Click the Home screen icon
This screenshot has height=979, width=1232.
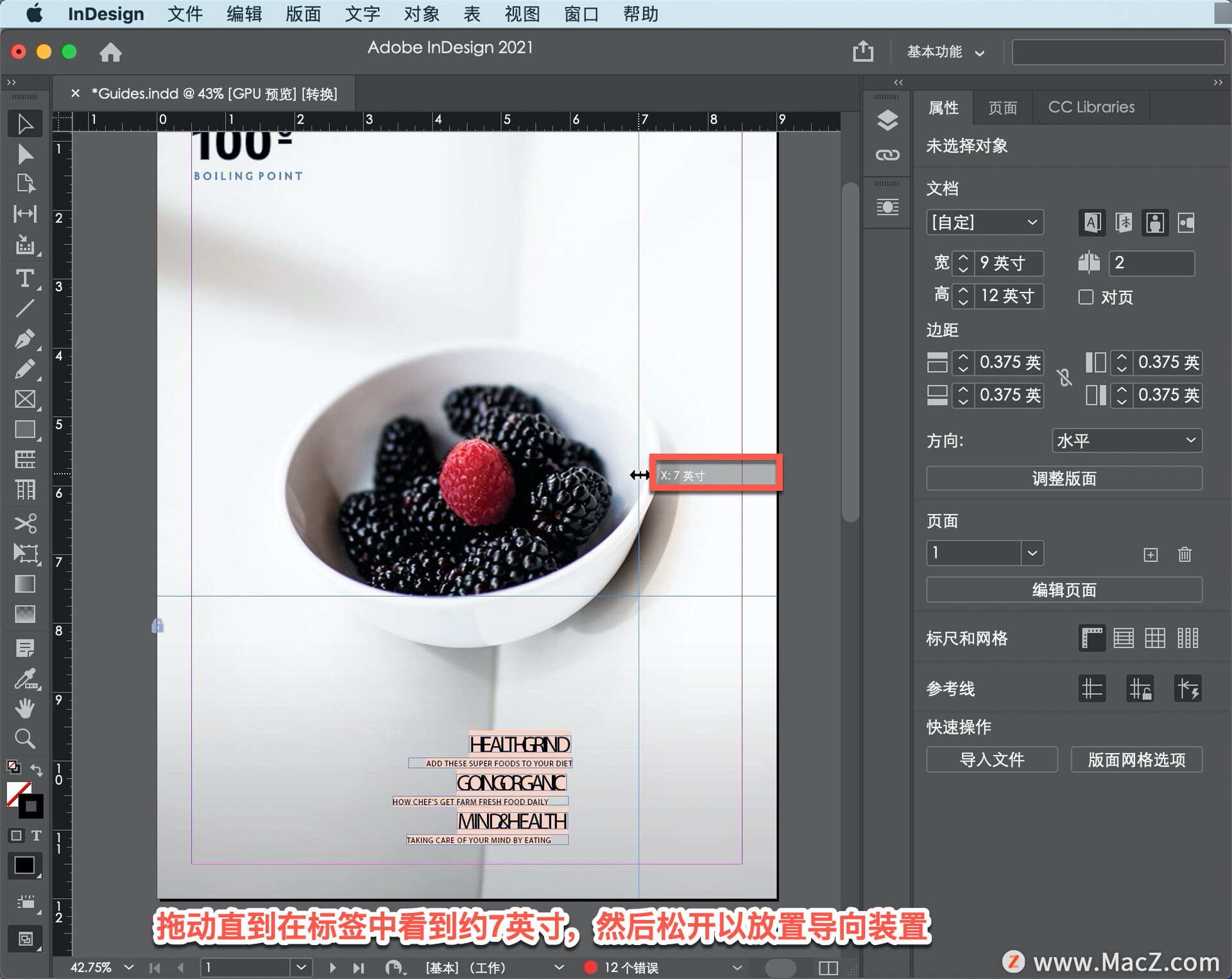pyautogui.click(x=110, y=52)
